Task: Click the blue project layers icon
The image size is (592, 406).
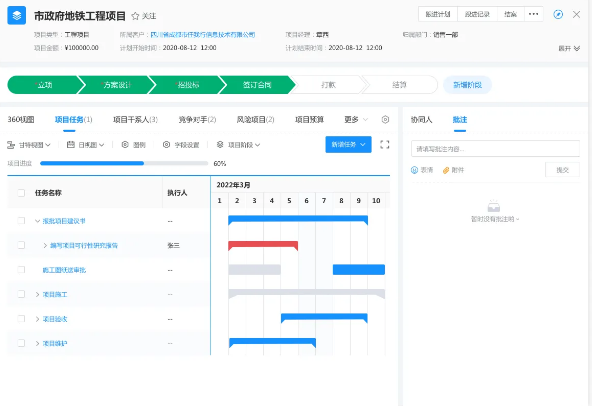Action: point(17,15)
